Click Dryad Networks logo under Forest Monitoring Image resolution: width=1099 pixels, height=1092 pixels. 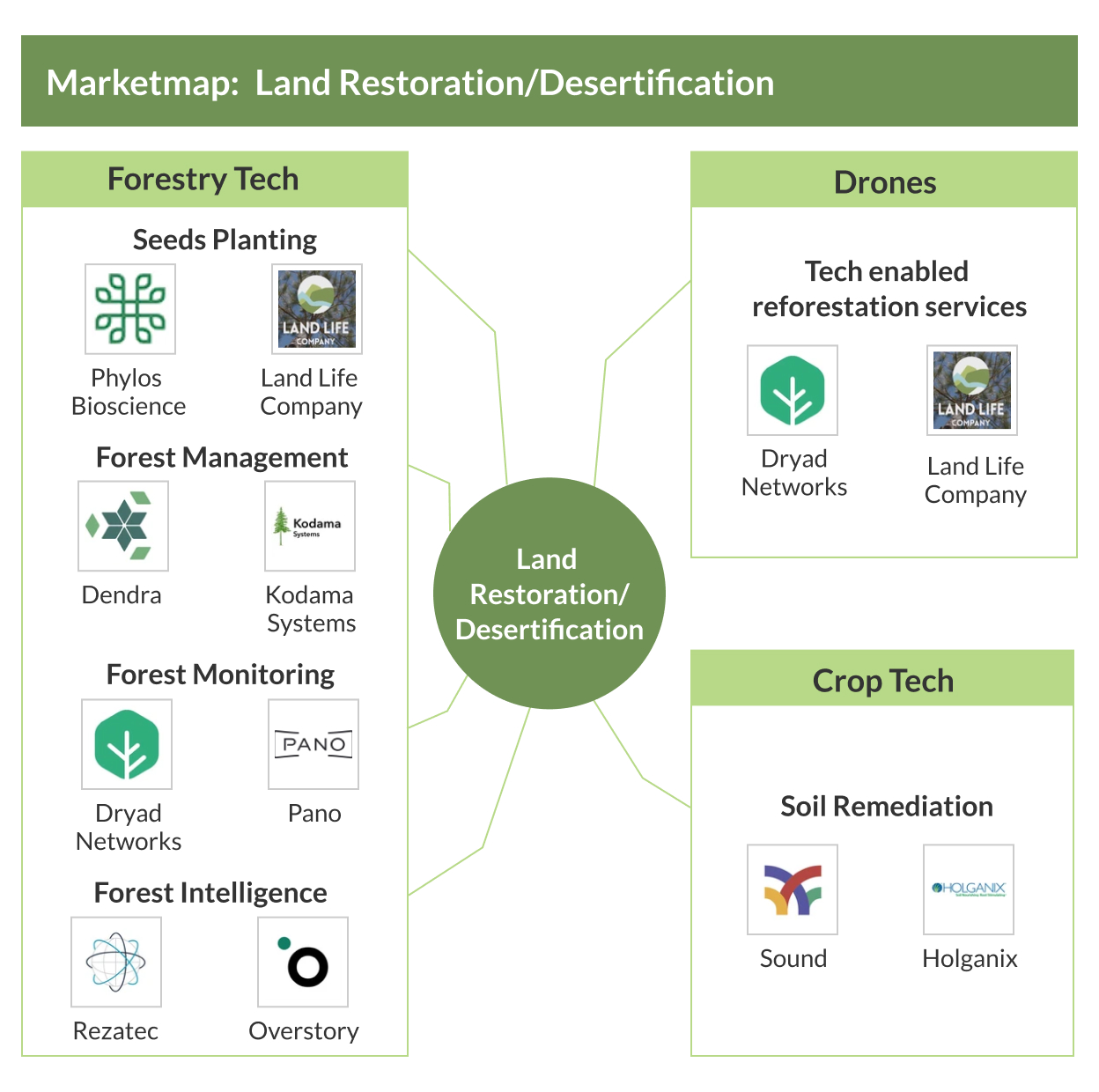click(127, 744)
